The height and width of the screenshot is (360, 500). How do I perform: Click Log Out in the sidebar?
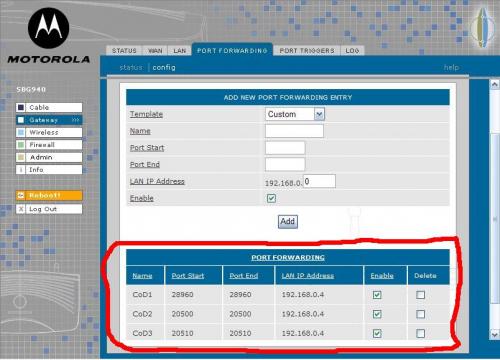pyautogui.click(x=49, y=209)
